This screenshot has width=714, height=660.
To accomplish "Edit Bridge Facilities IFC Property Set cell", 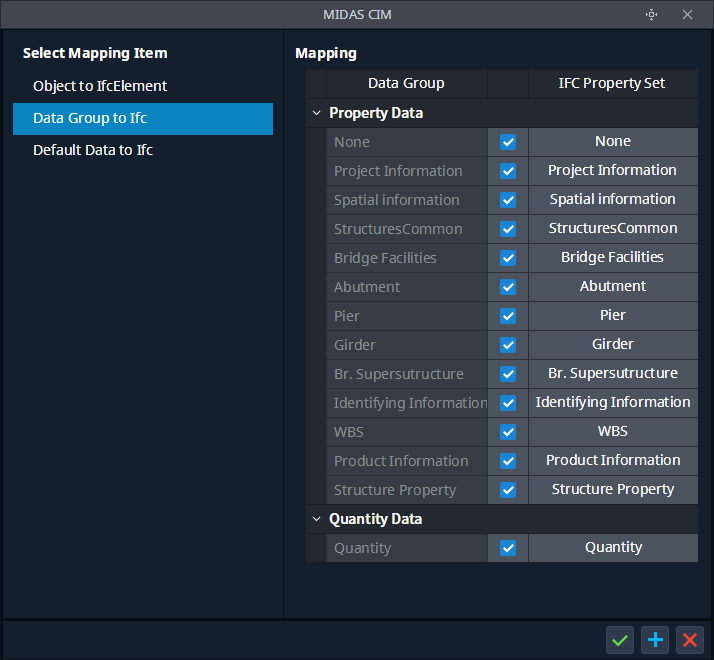I will click(x=613, y=258).
